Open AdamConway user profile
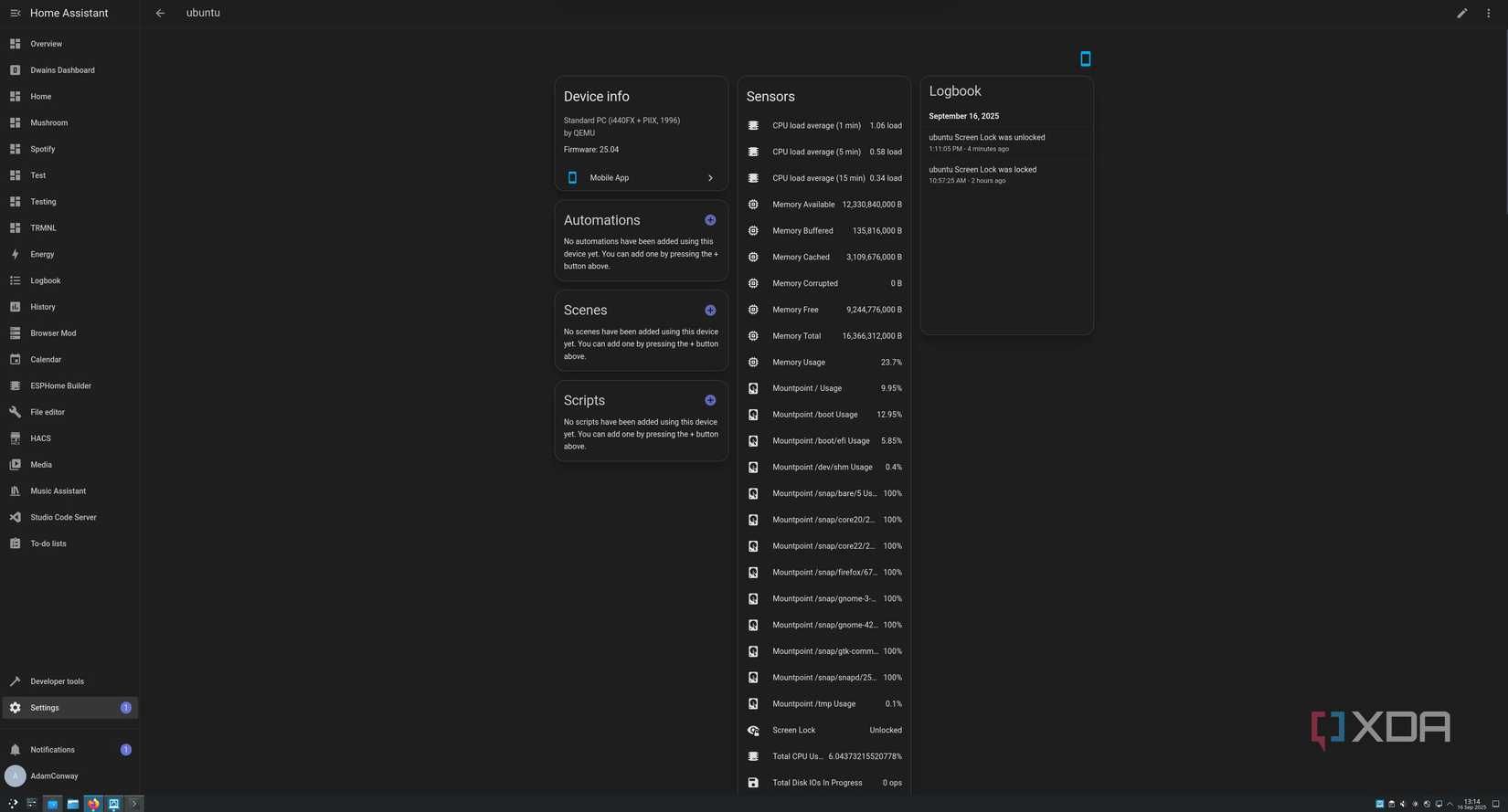 pos(69,776)
